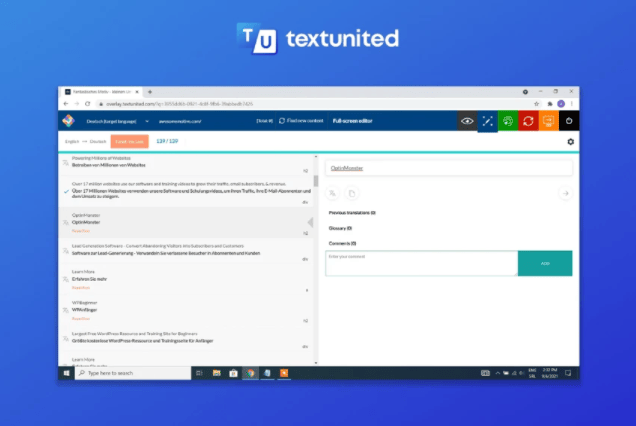Click the website URL label in header
This screenshot has width=636, height=426.
[x=180, y=121]
